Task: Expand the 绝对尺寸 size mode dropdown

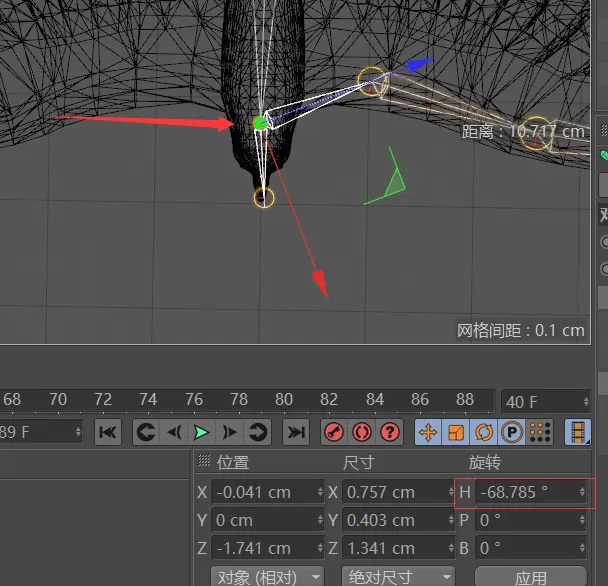Action: point(397,577)
